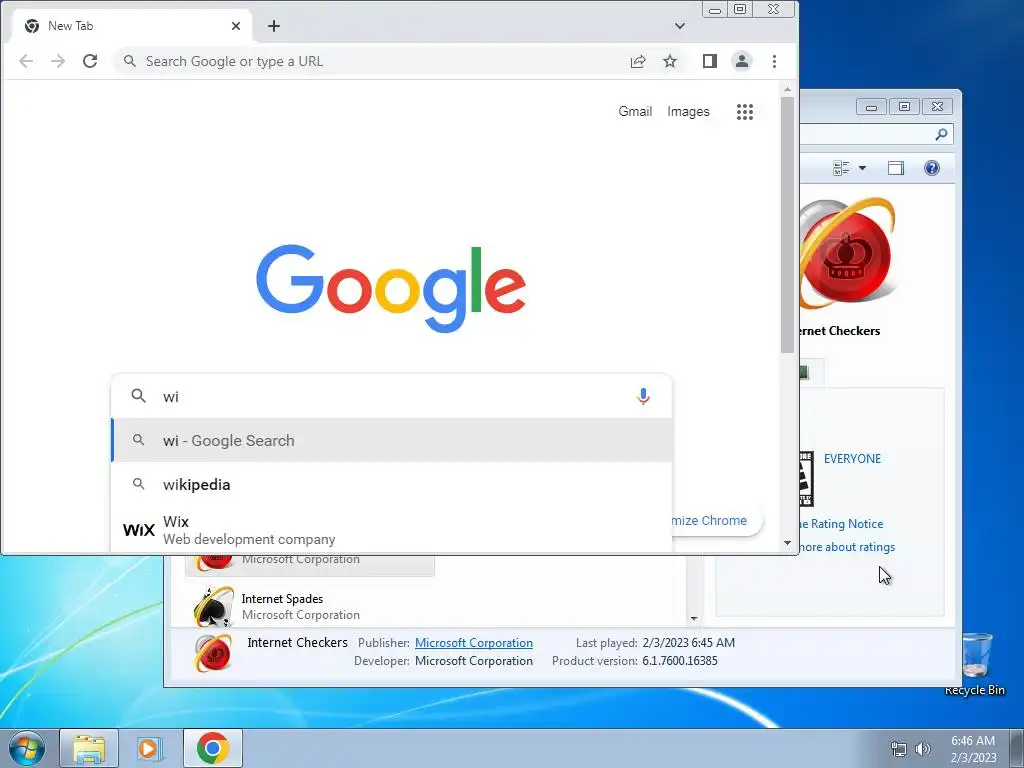Click the search icon in the Games Explorer window
The width and height of the screenshot is (1024, 768).
coord(941,135)
